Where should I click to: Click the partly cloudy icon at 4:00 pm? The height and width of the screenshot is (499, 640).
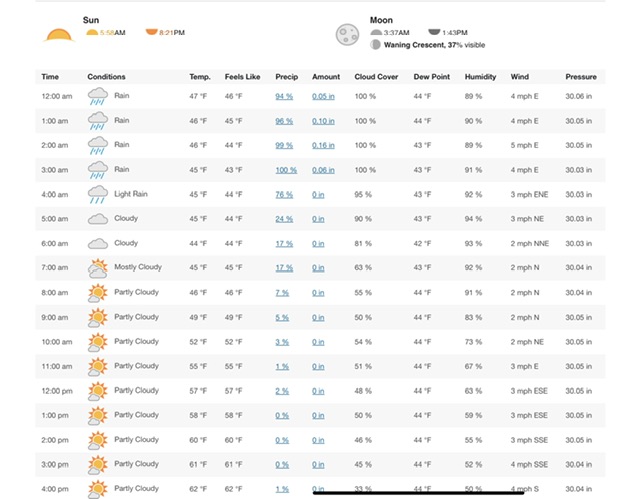(x=98, y=489)
